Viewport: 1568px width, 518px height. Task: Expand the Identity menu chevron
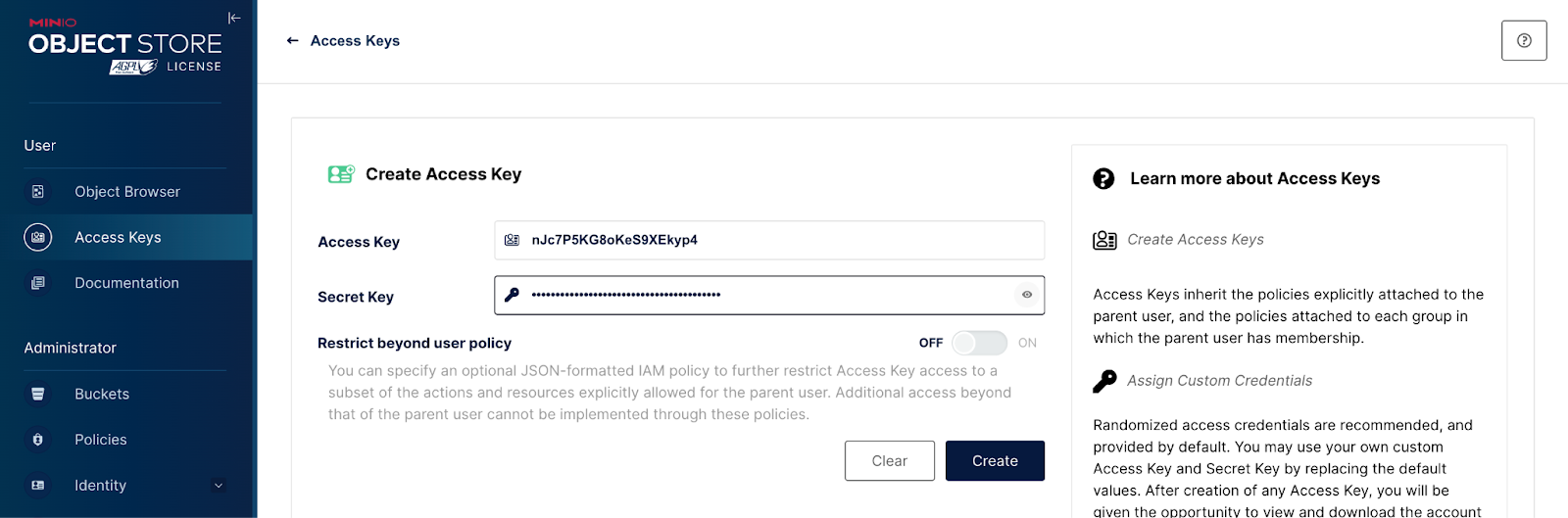point(219,486)
